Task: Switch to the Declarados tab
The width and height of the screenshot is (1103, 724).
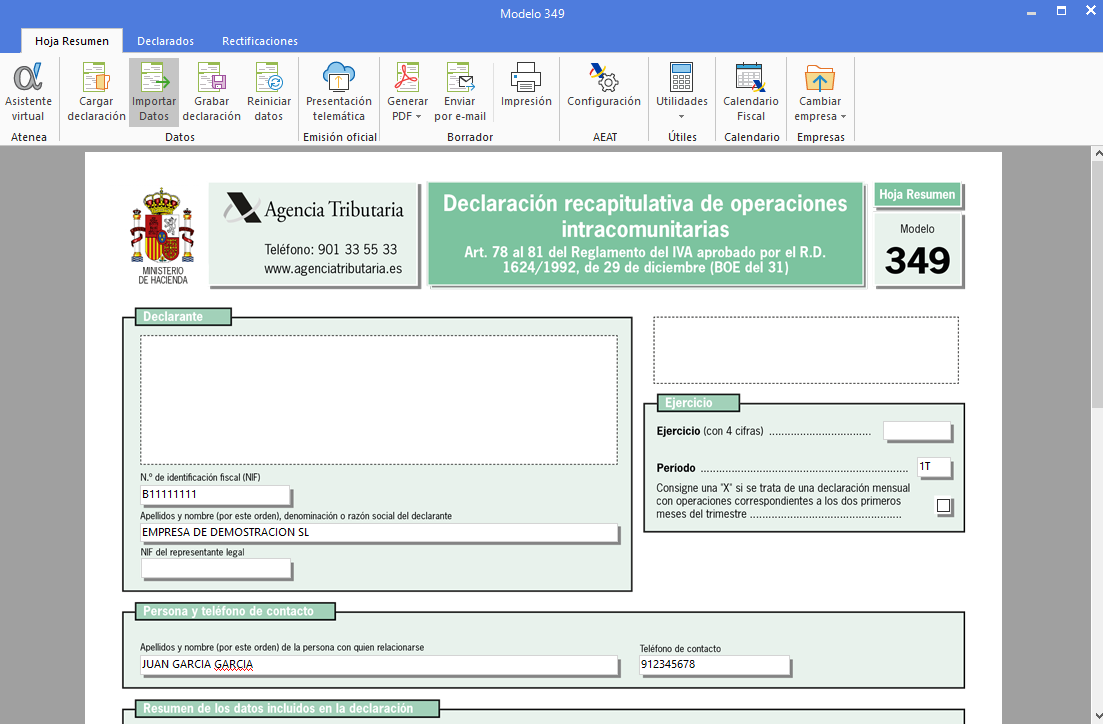Action: click(x=165, y=41)
